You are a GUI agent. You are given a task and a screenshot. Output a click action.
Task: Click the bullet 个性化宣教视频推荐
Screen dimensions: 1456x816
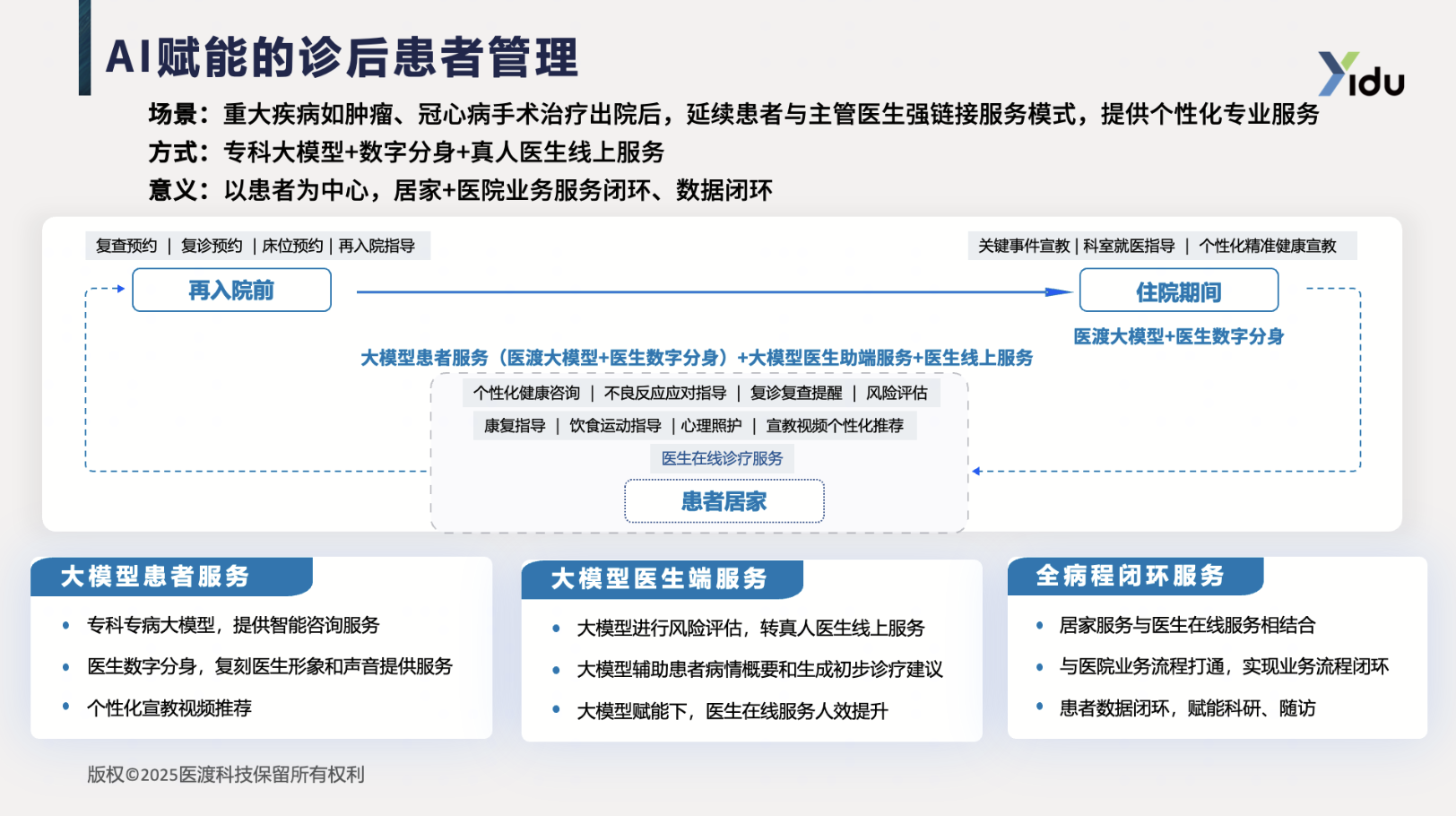169,707
